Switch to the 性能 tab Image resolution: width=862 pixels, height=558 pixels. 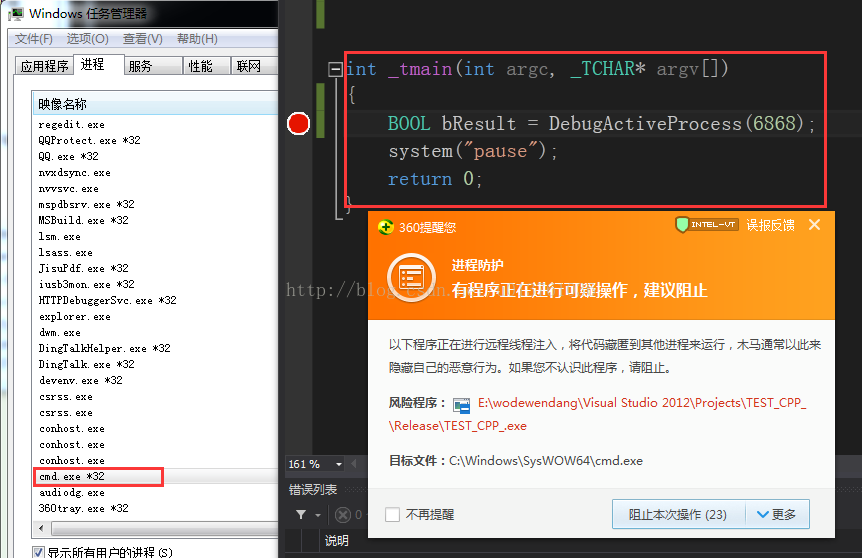coord(206,66)
